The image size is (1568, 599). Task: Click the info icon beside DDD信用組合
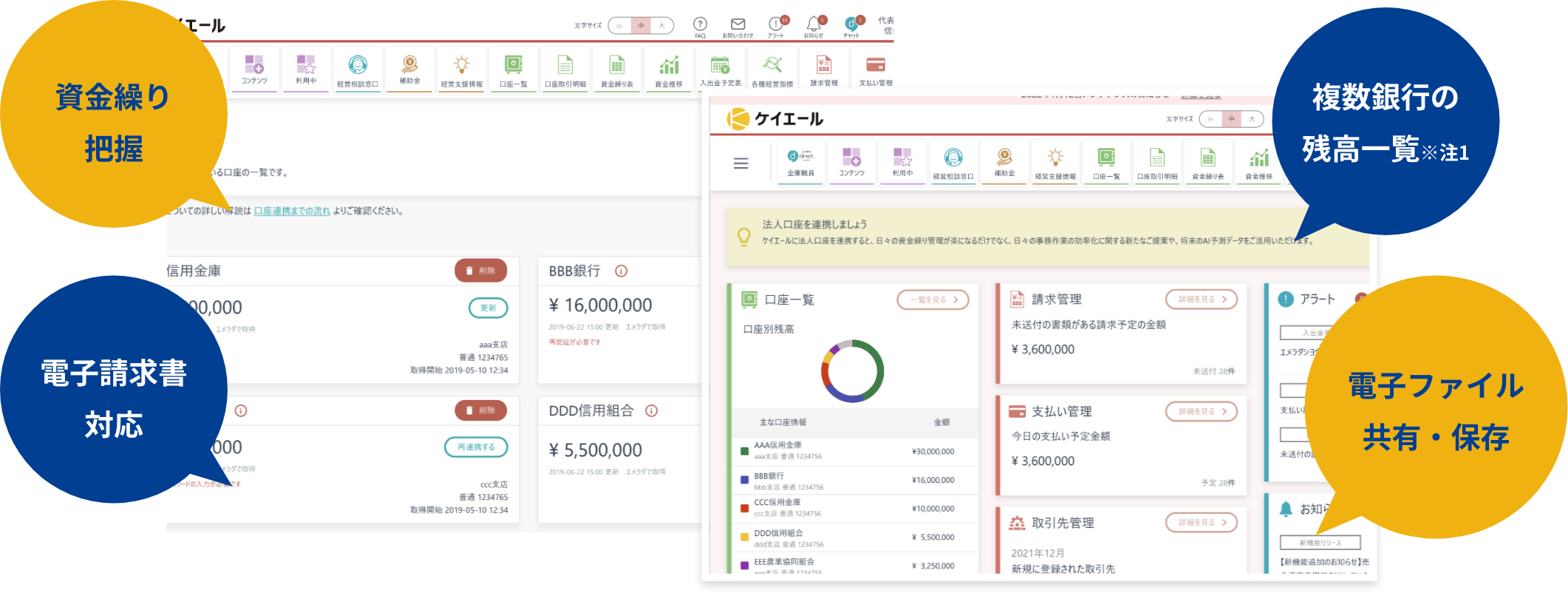click(x=651, y=411)
